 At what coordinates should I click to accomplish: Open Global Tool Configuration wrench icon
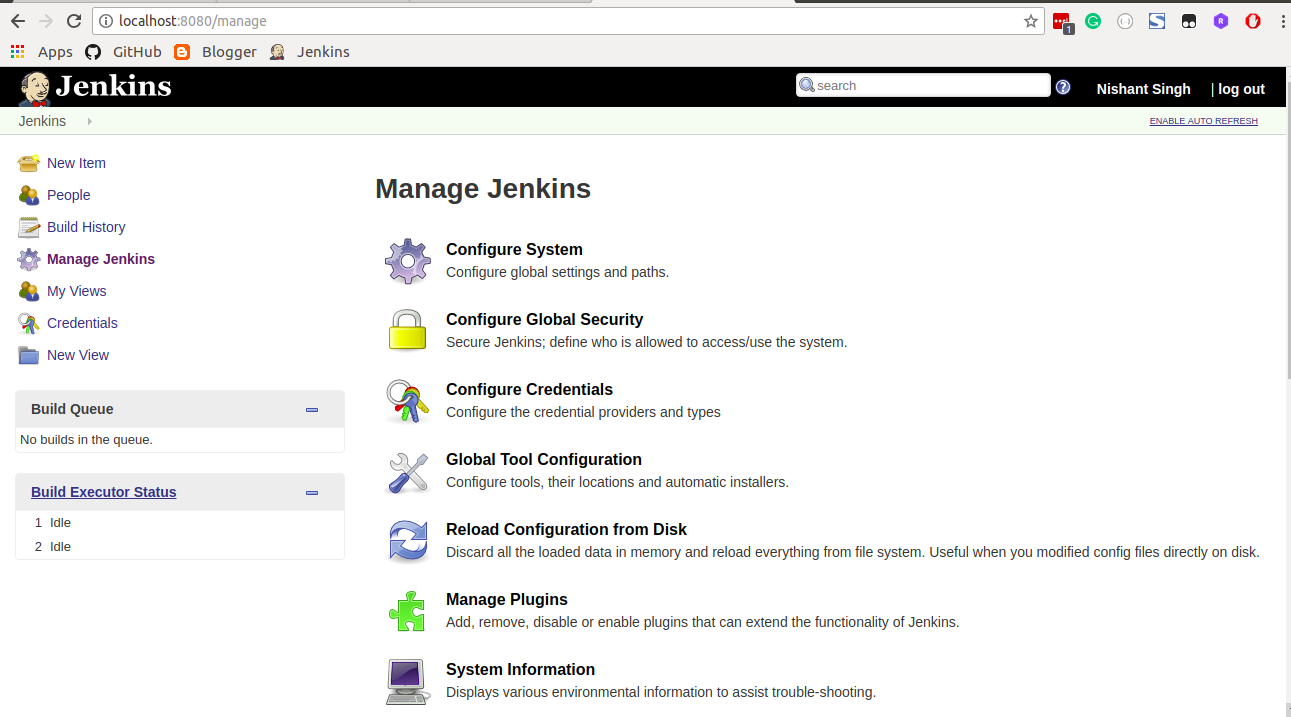pos(407,470)
